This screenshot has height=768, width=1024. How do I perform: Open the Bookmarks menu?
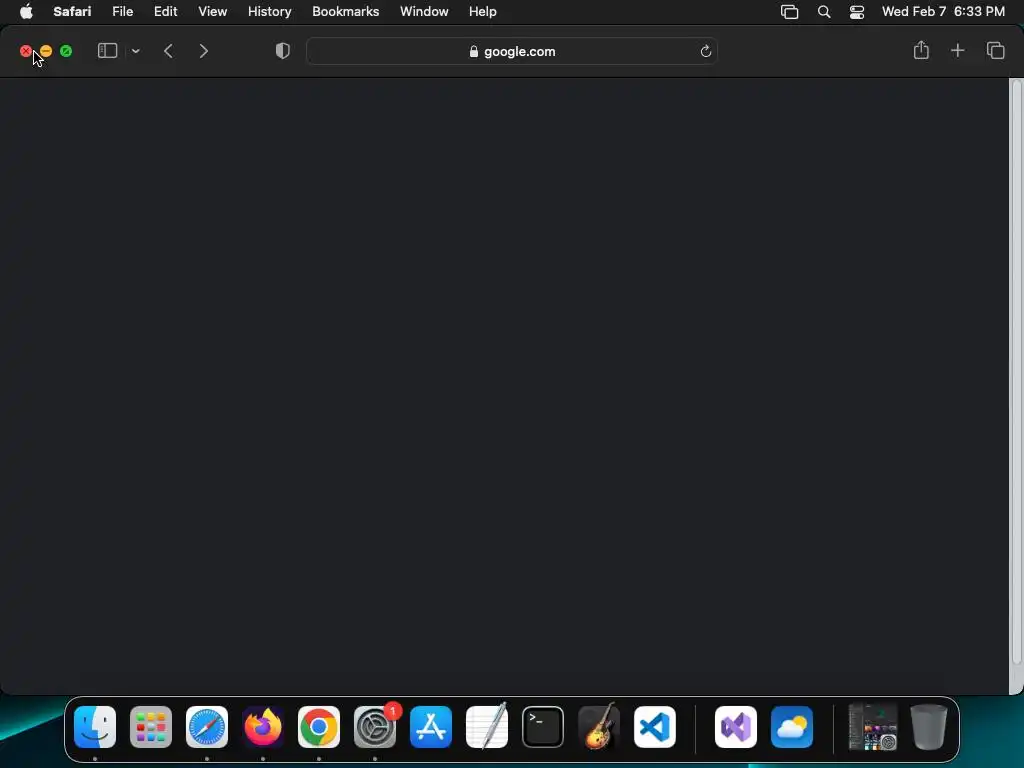pyautogui.click(x=345, y=12)
